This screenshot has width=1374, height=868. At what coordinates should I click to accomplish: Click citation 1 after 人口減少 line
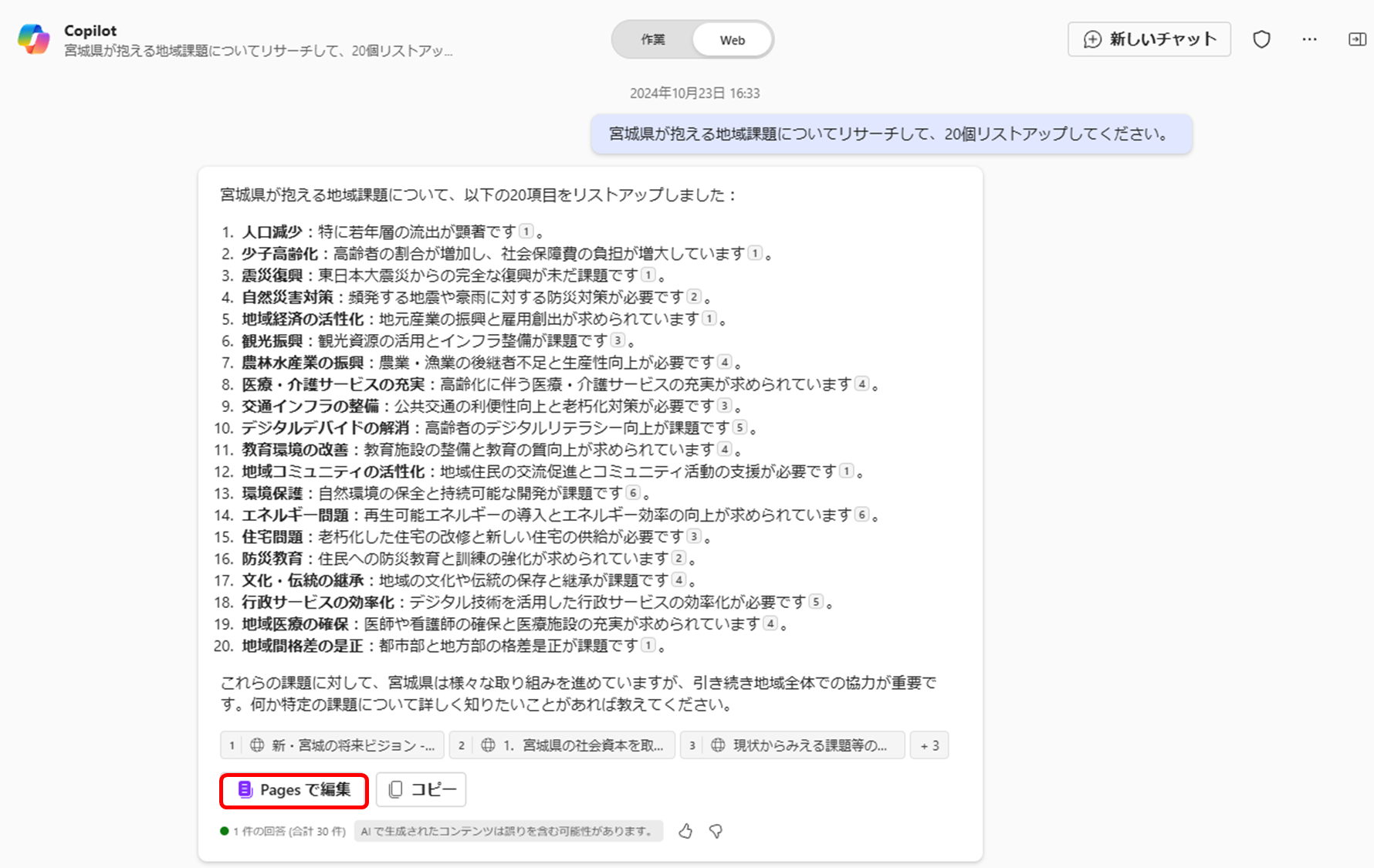tap(526, 231)
